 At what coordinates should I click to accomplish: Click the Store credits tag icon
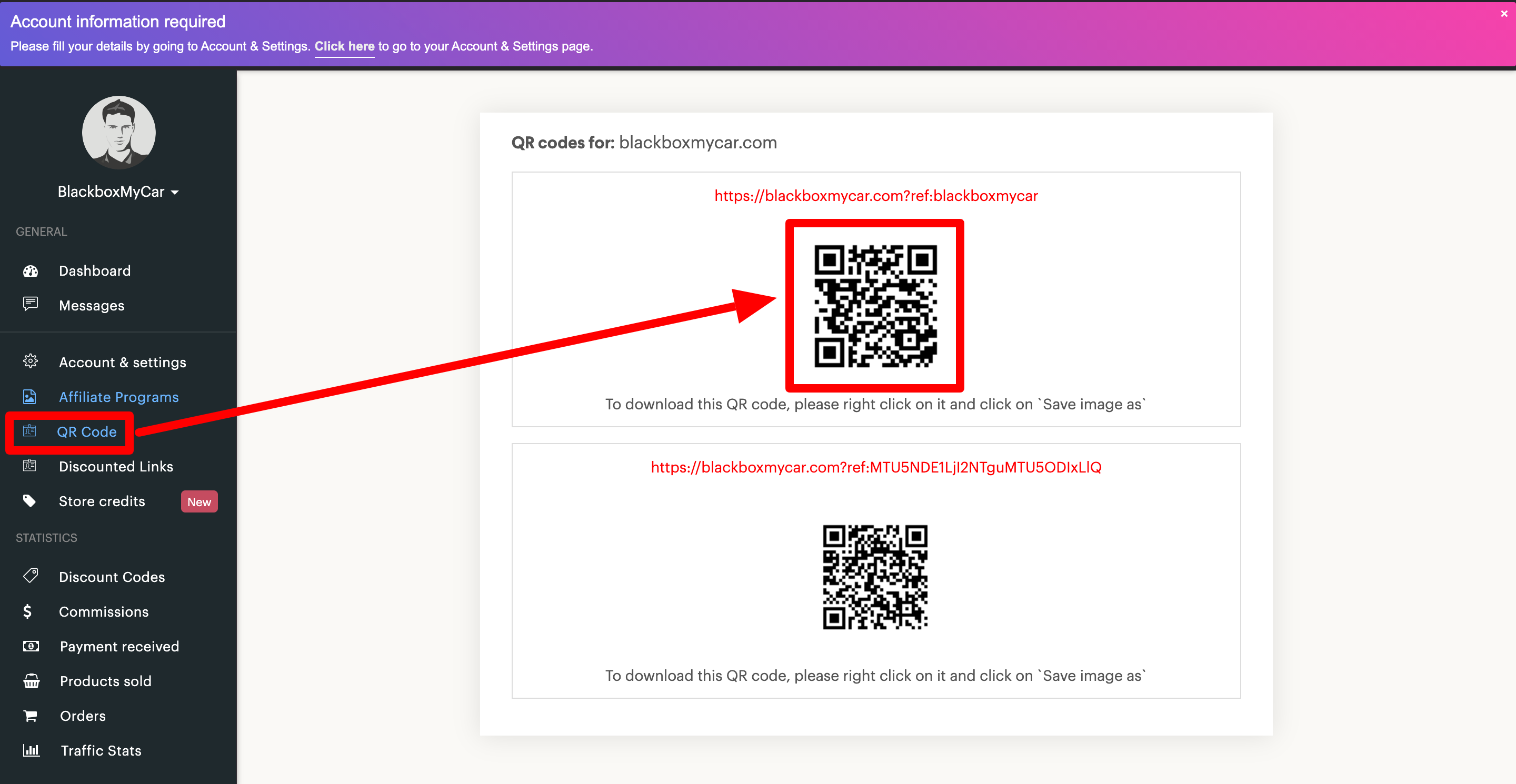[29, 501]
